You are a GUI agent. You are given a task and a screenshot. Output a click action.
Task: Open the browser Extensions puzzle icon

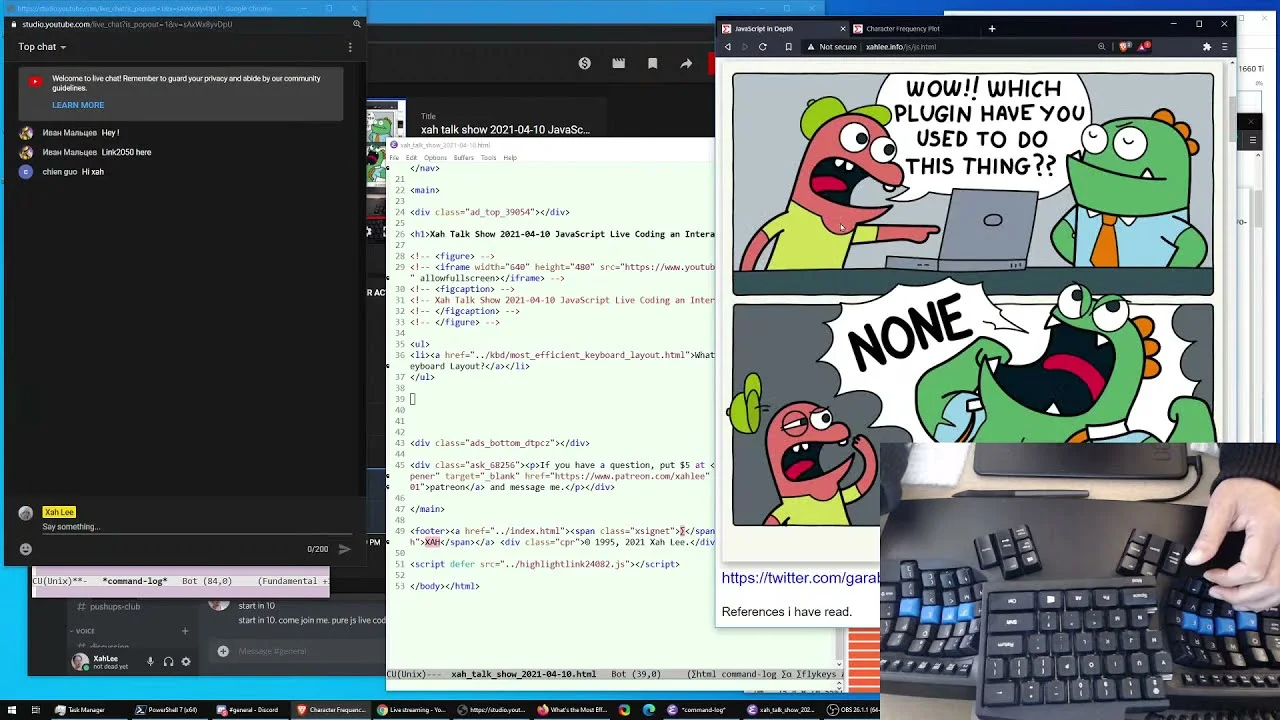point(1207,47)
